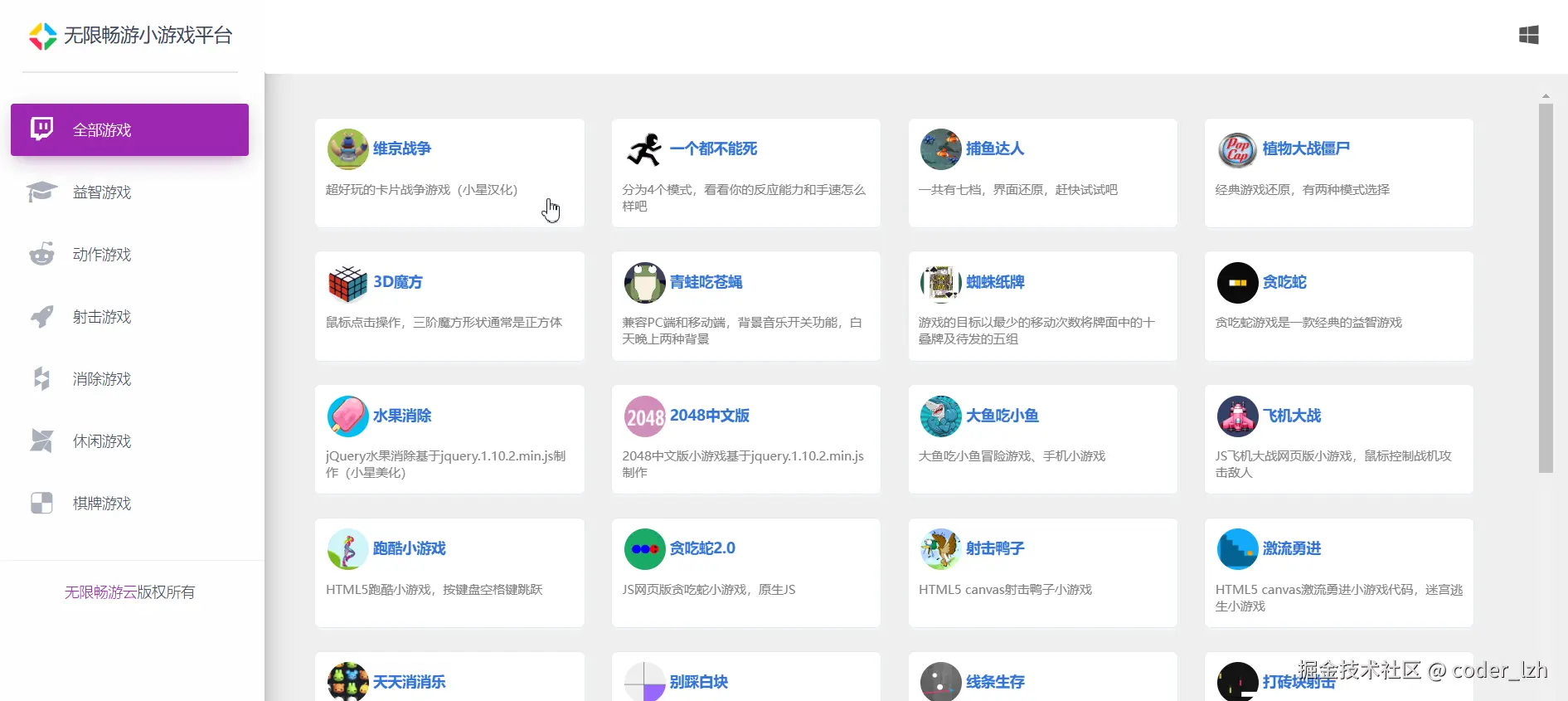Click the frog icon for 青蛙吃苍蝇
Viewport: 1568px width, 701px height.
(x=645, y=283)
